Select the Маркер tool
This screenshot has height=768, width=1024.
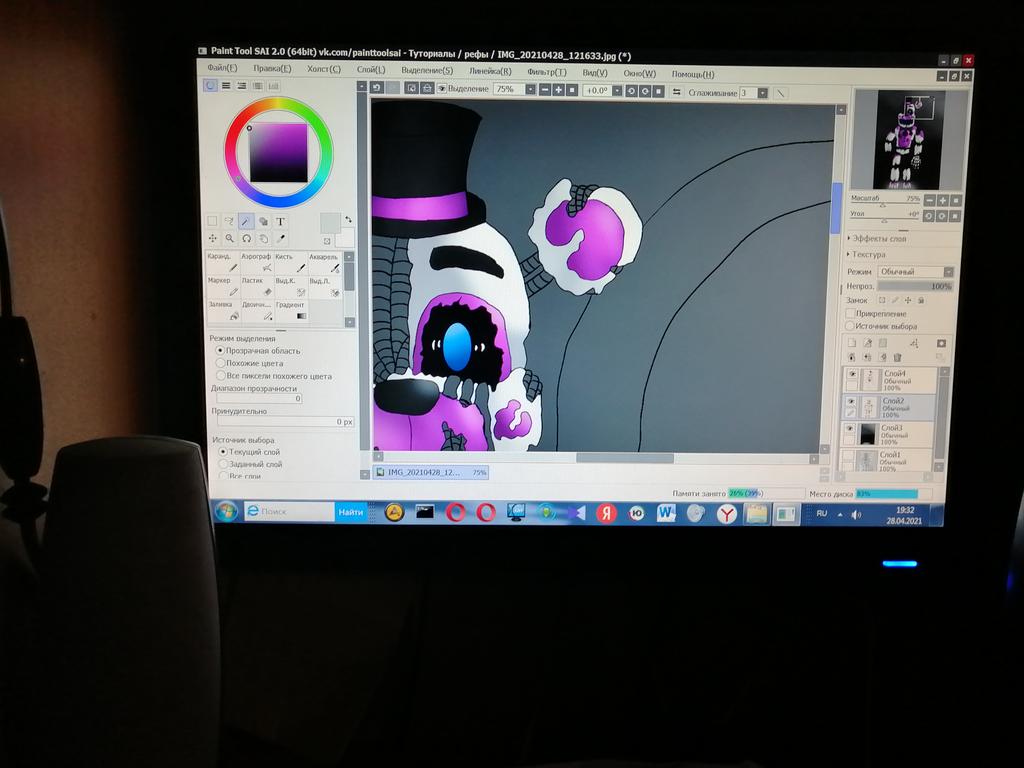223,287
